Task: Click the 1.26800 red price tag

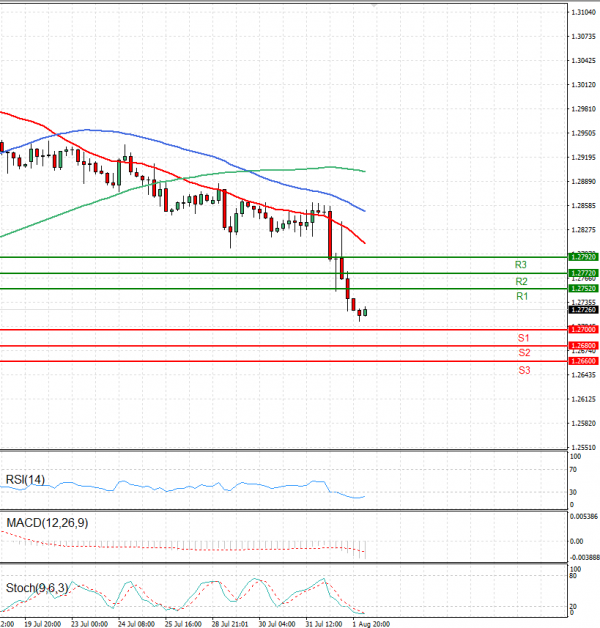Action: (x=583, y=345)
